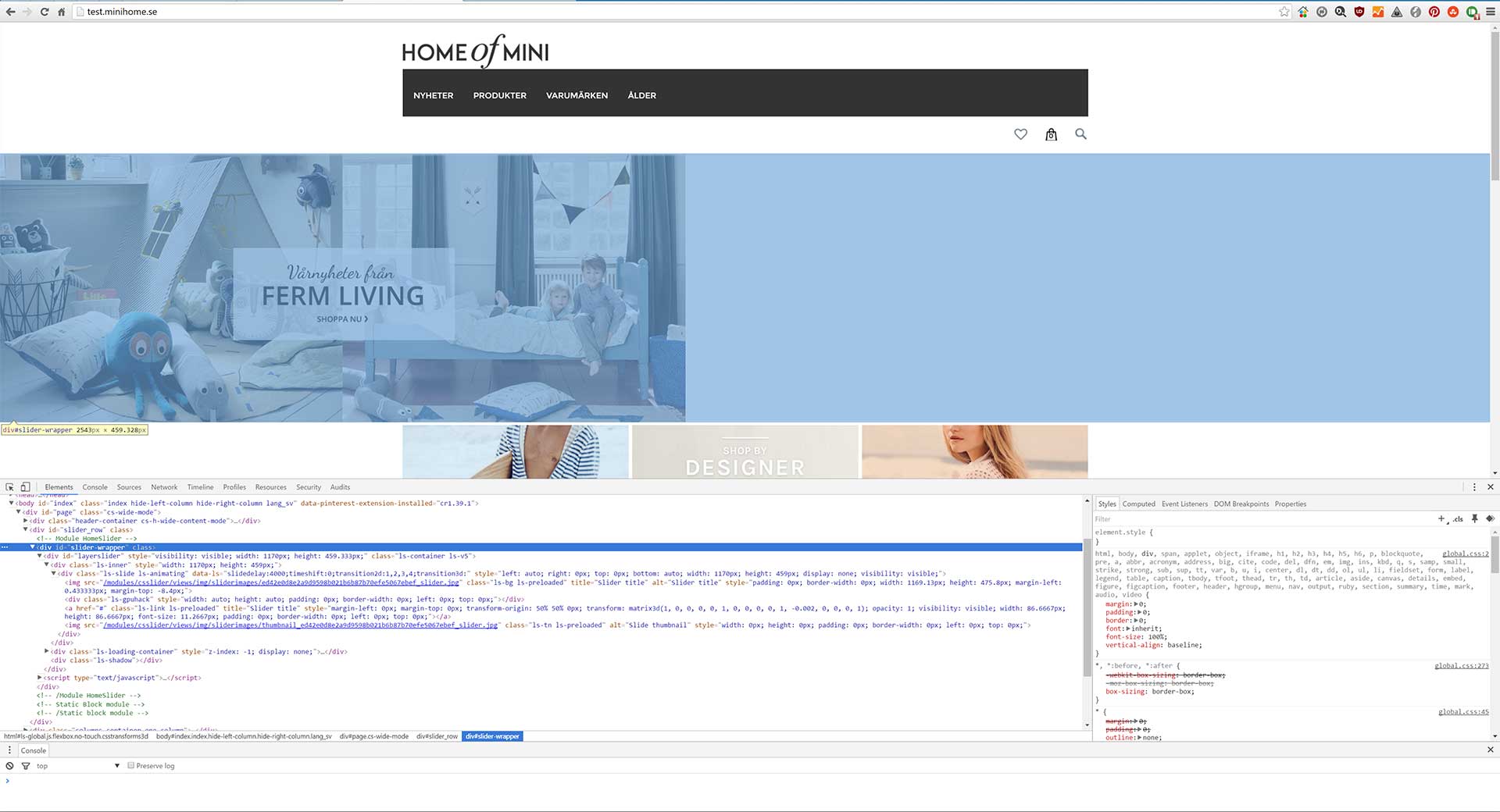Open the Properties sidebar tab

coord(1291,504)
